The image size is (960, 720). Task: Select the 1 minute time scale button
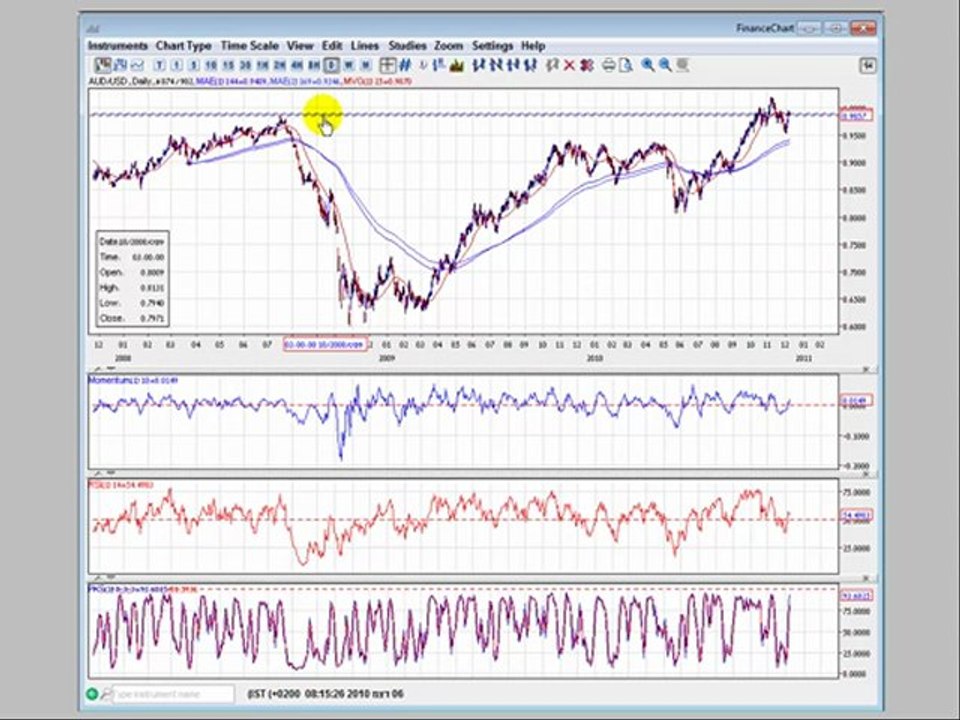coord(177,65)
